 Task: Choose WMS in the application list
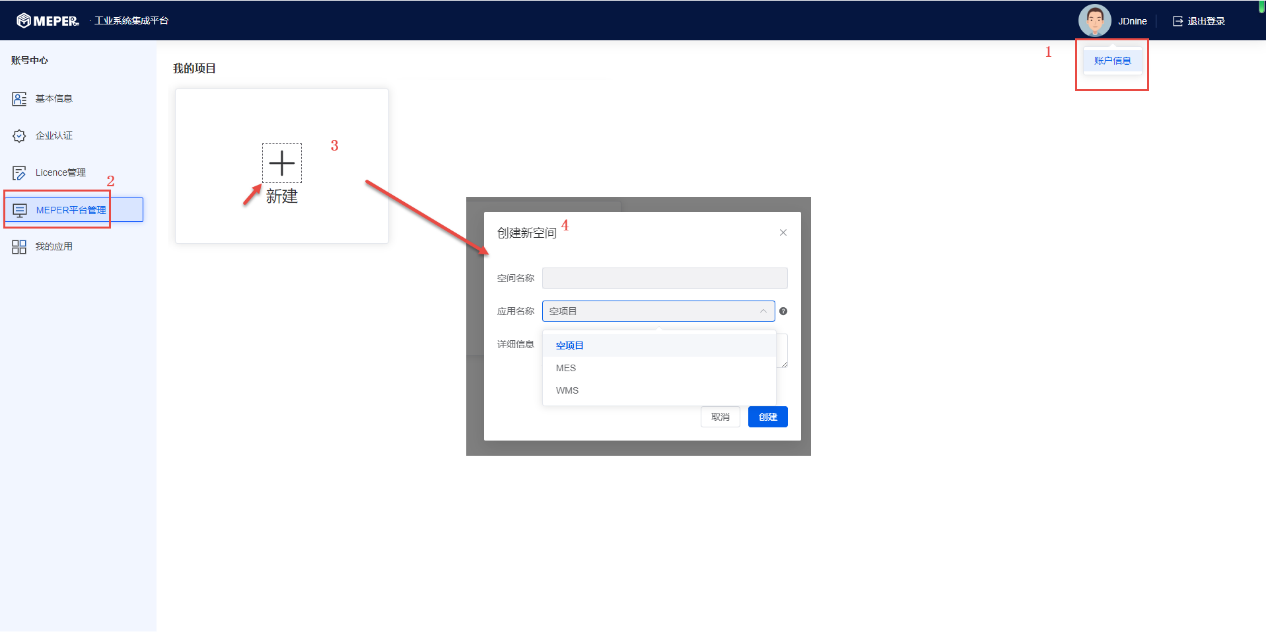point(567,390)
